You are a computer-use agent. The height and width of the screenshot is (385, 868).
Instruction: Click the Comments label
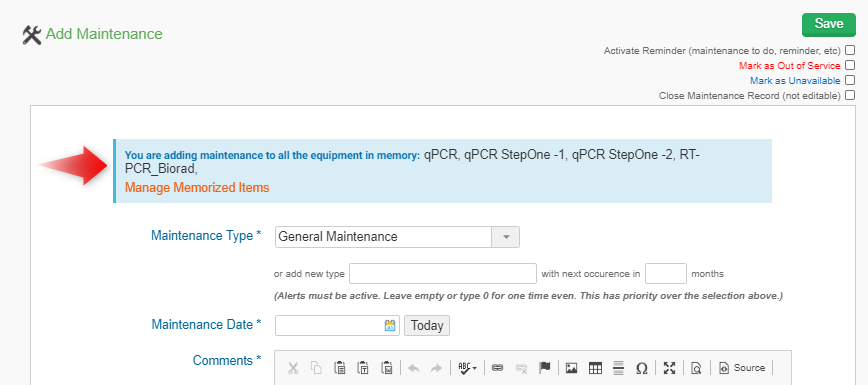[227, 360]
